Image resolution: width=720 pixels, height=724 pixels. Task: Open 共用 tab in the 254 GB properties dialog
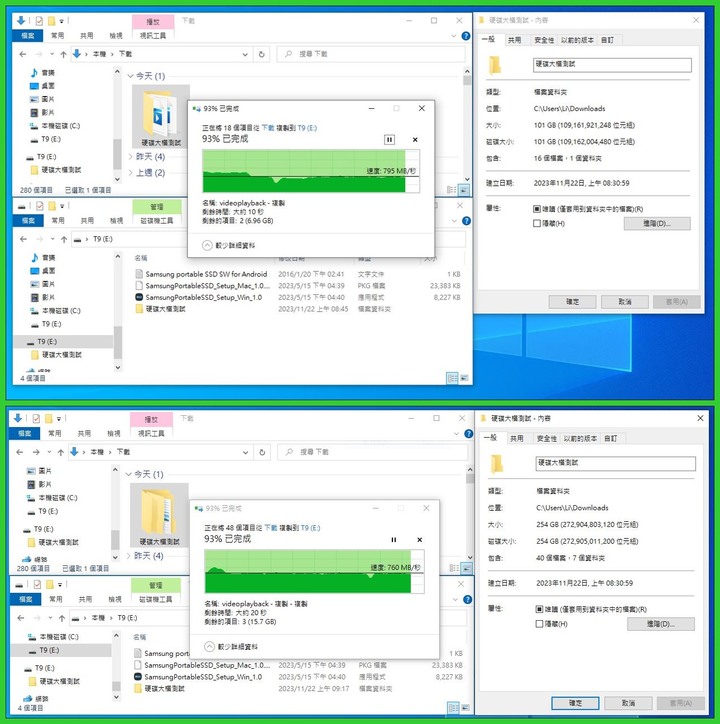[x=517, y=439]
